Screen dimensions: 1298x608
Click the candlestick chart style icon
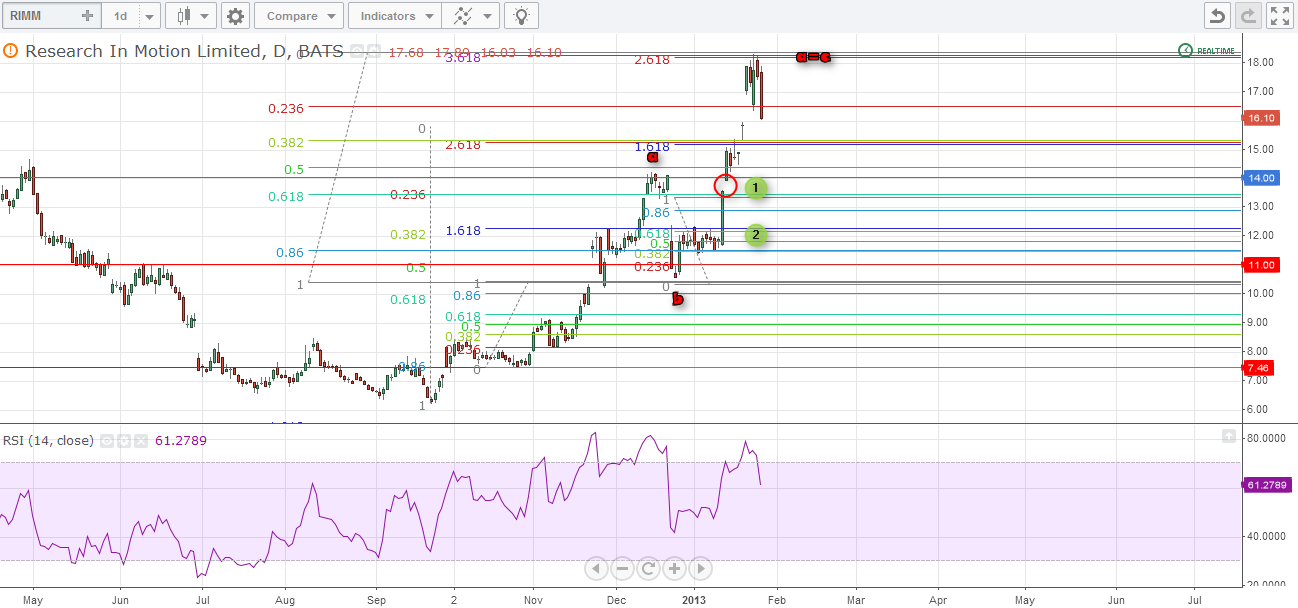click(x=182, y=16)
